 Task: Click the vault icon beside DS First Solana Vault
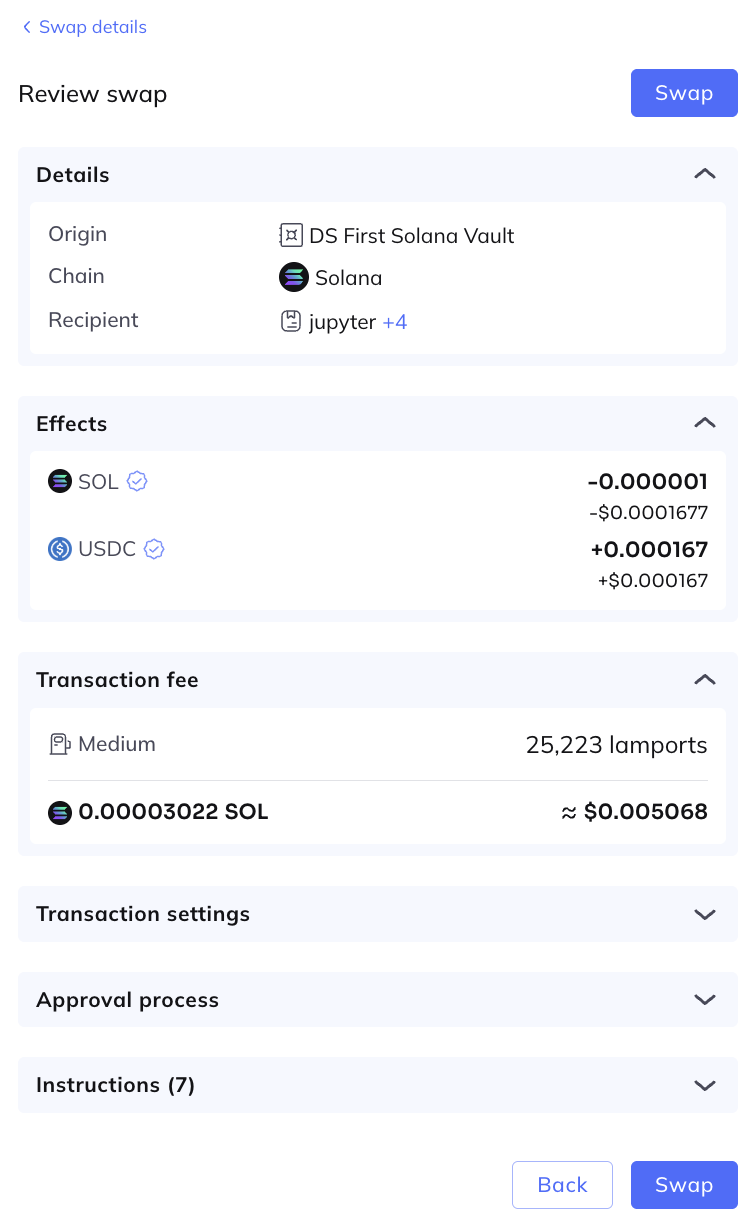pyautogui.click(x=290, y=236)
